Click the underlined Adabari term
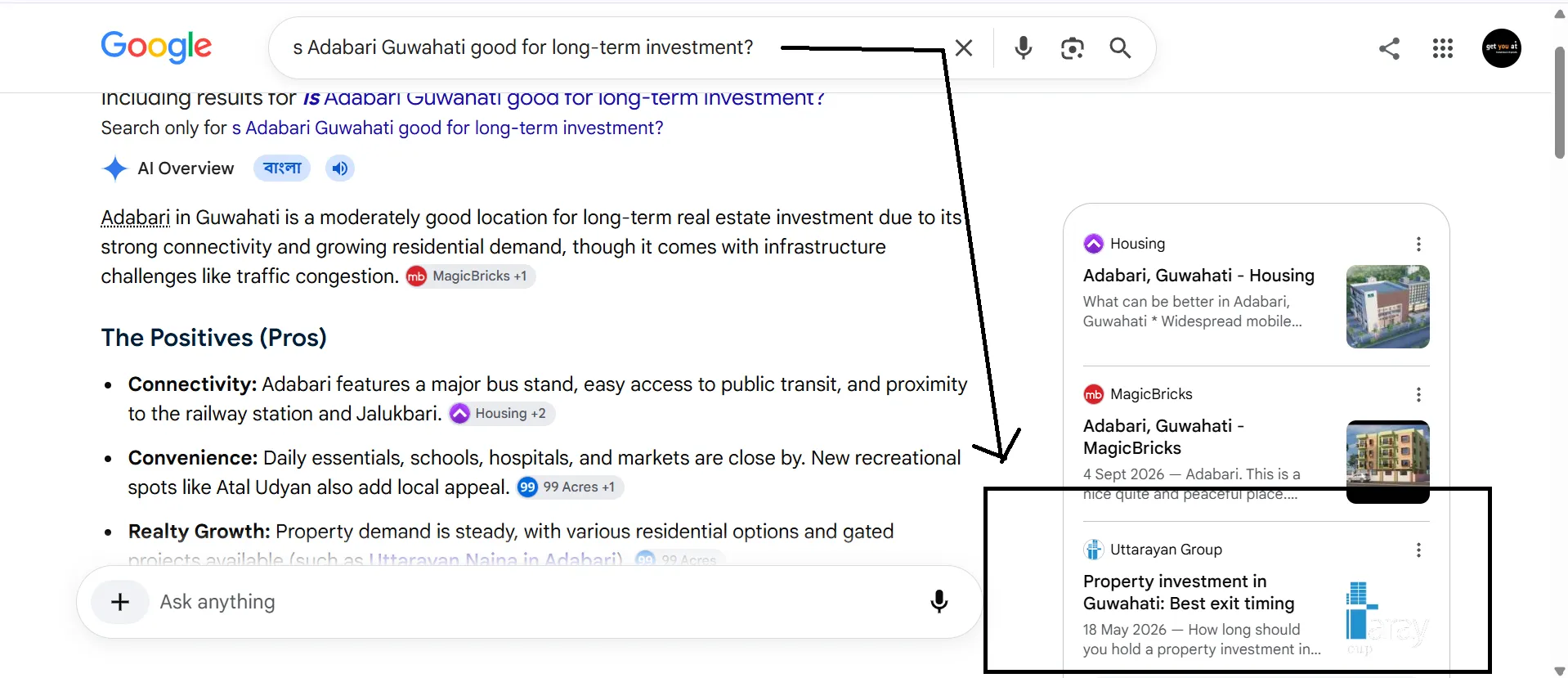This screenshot has width=1568, height=678. [136, 218]
